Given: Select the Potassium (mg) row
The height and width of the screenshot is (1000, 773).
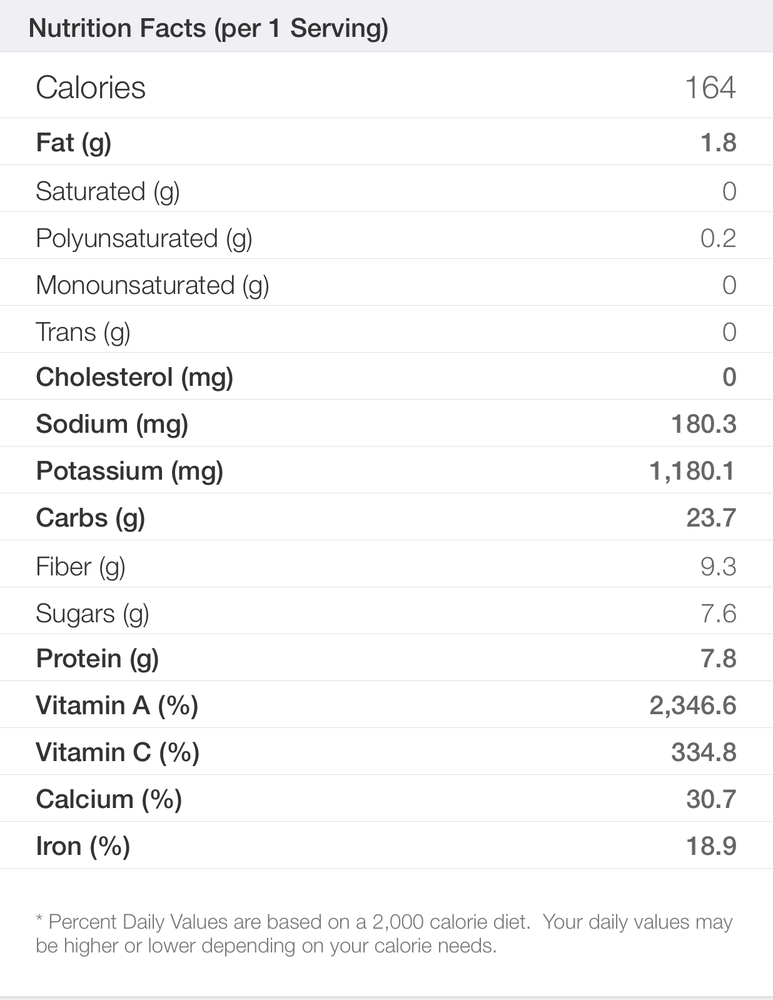Looking at the screenshot, I should pos(386,470).
